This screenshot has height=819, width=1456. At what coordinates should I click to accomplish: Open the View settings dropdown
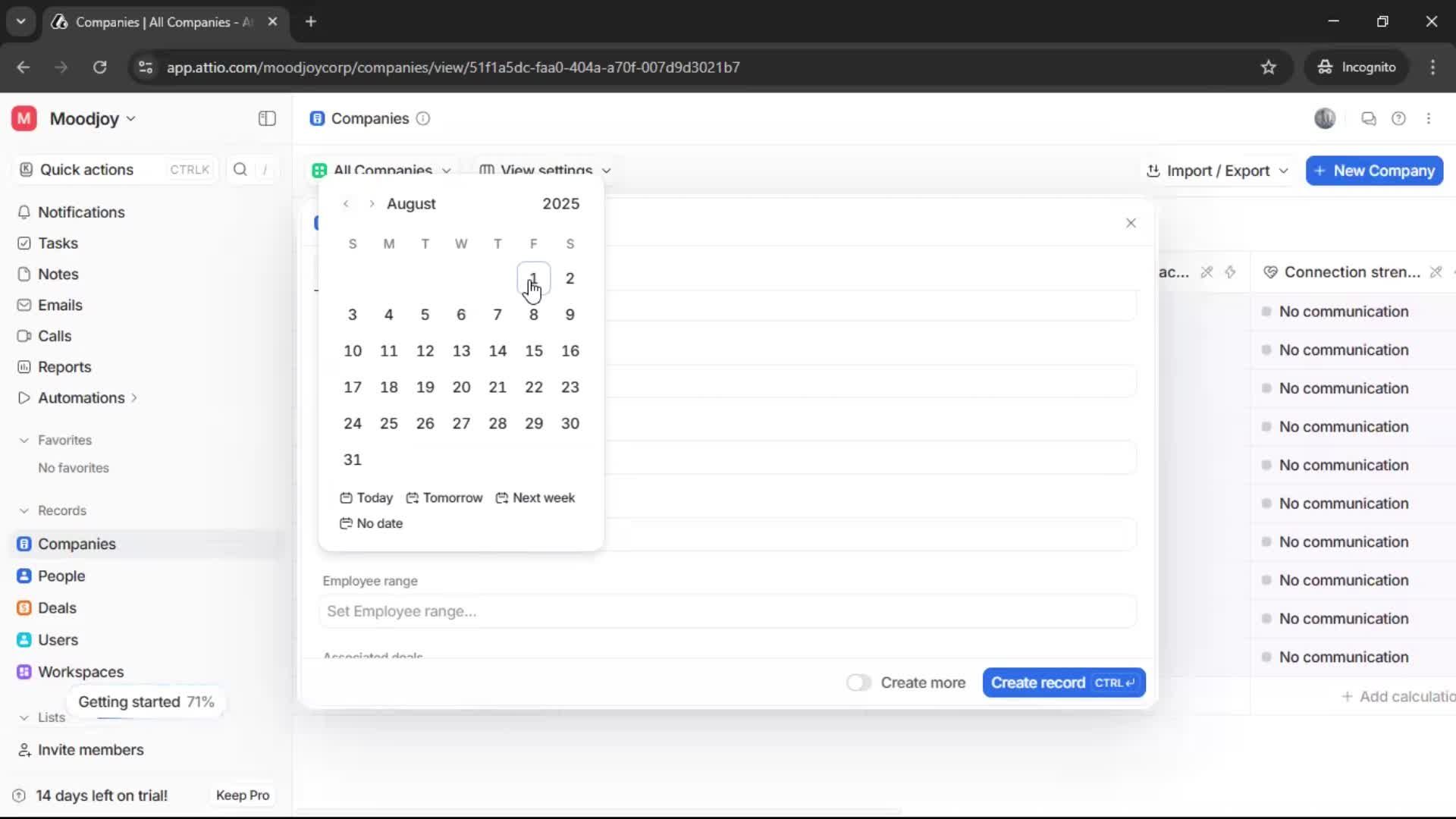click(546, 170)
